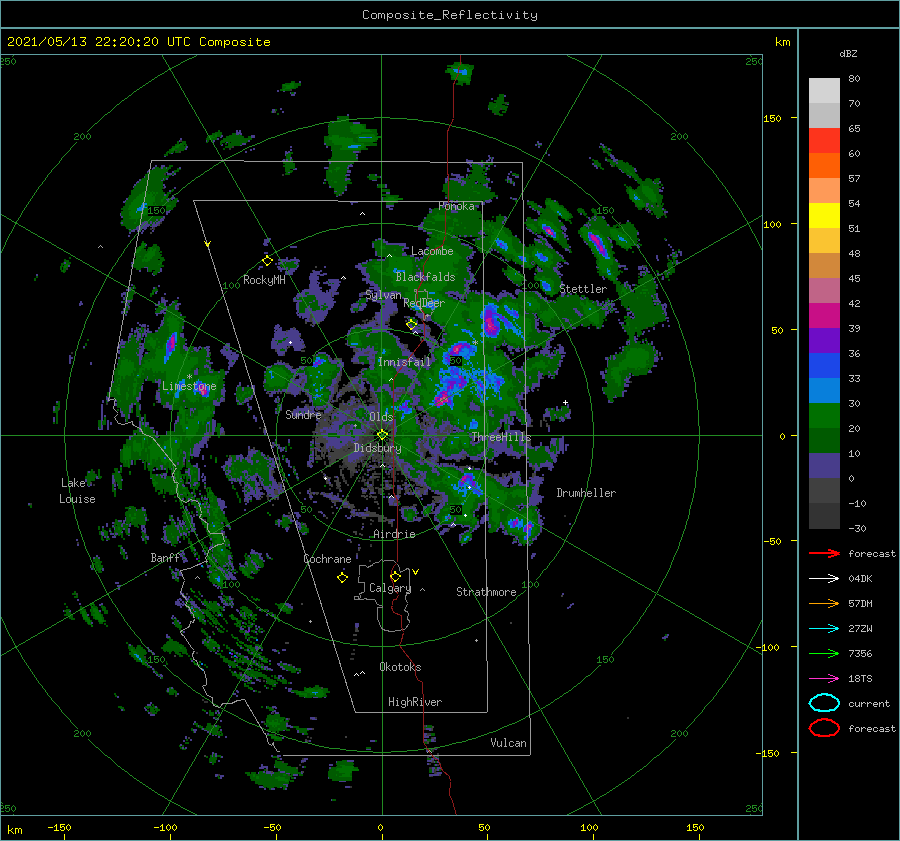Click the cyan 'current' ellipse legend symbol

824,703
